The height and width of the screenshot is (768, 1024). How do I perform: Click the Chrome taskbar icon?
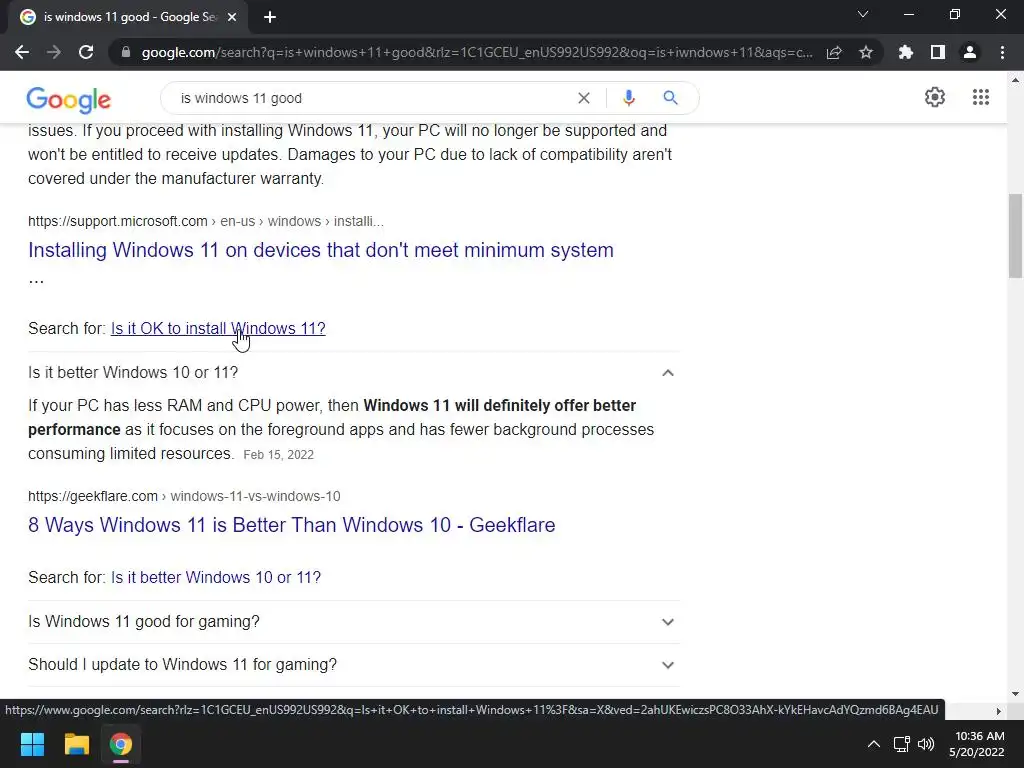(121, 744)
